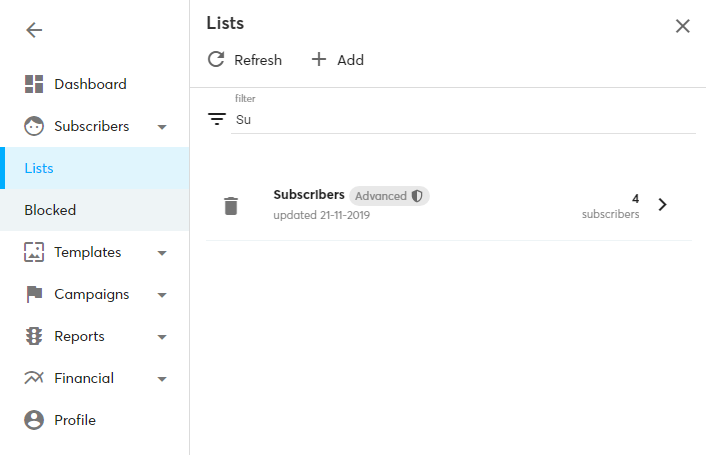Add a new list
The image size is (706, 455).
click(337, 60)
